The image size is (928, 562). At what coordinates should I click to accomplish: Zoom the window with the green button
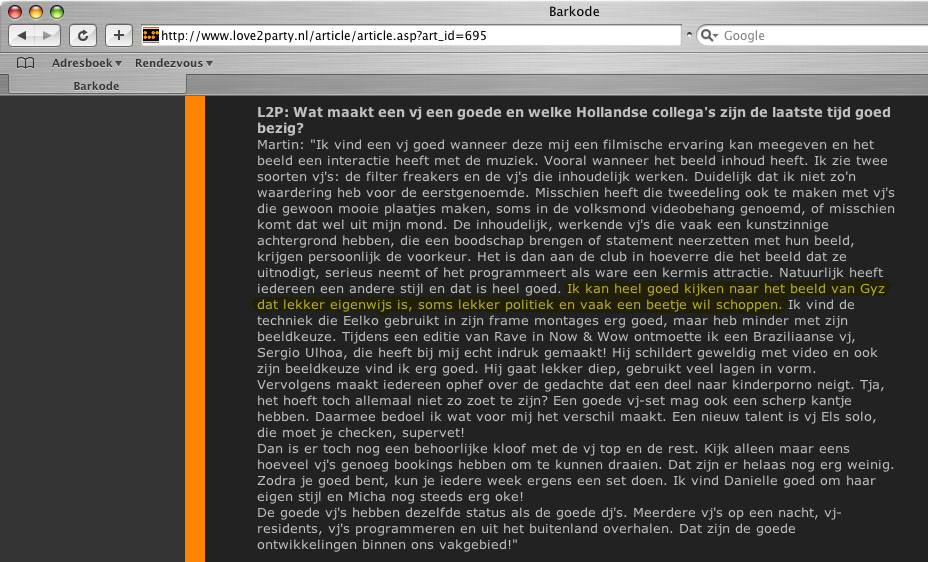click(56, 12)
